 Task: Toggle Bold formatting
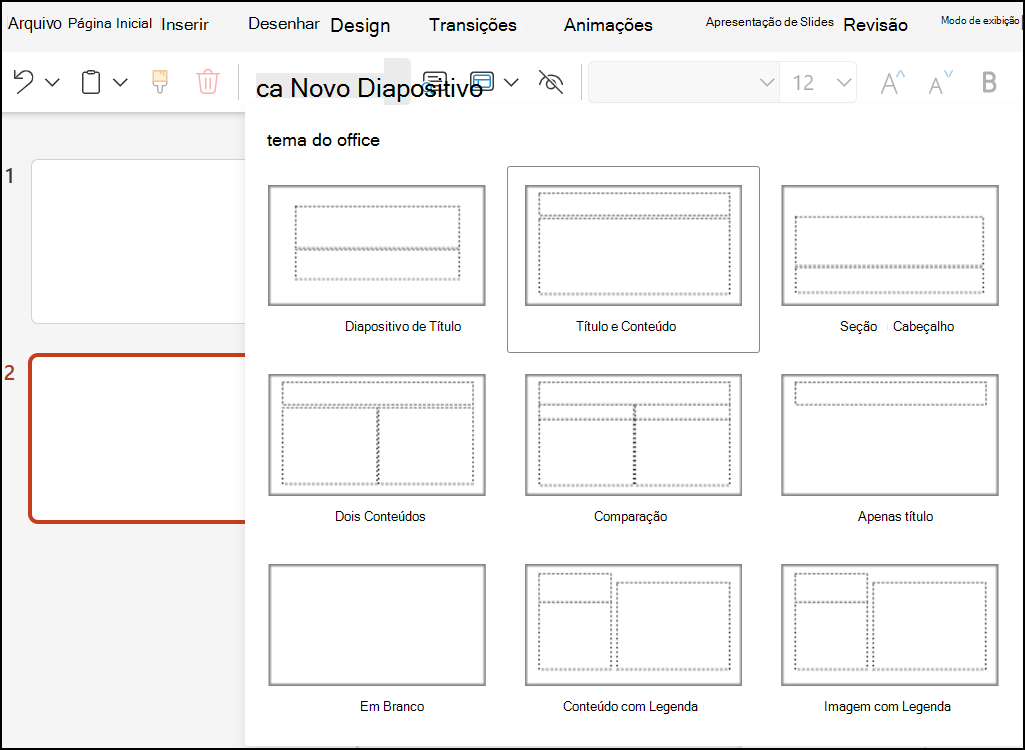(989, 82)
